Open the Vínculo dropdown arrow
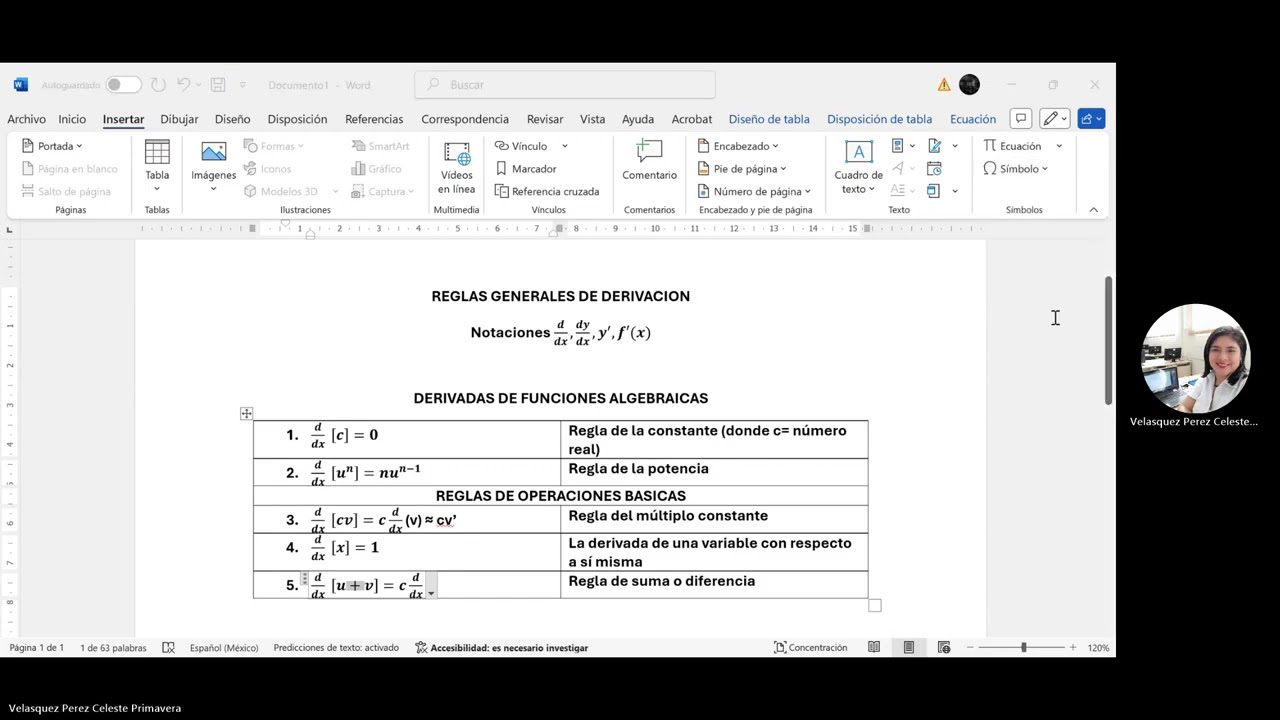Screen dimensions: 1280x720 pyautogui.click(x=564, y=146)
